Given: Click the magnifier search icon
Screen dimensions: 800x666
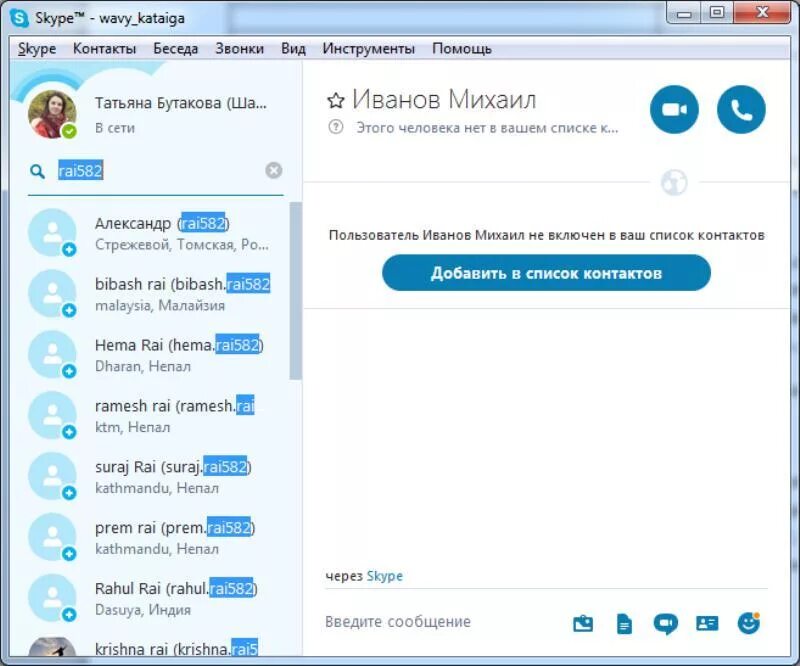Looking at the screenshot, I should click(x=37, y=171).
